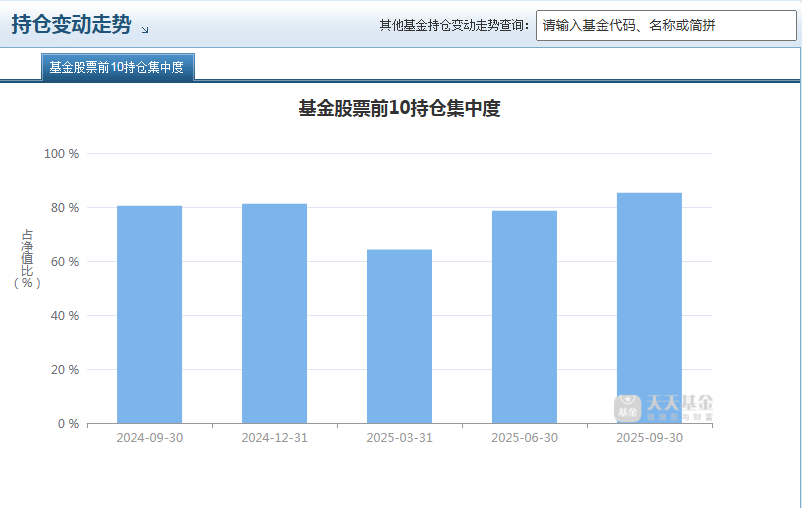This screenshot has width=802, height=508.
Task: Click the 100 % y-axis label
Action: click(61, 153)
